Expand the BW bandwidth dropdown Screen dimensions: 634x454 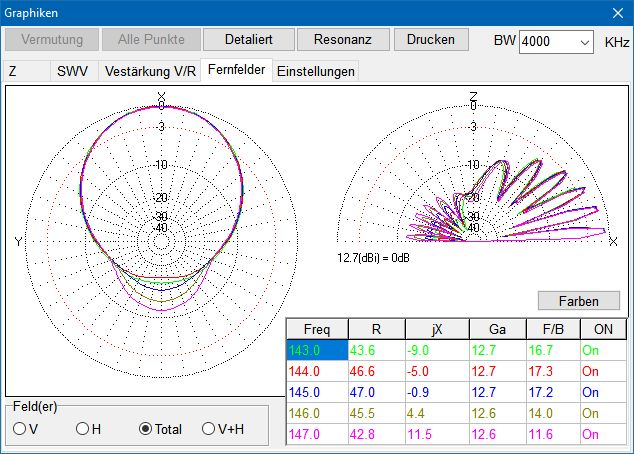[585, 42]
